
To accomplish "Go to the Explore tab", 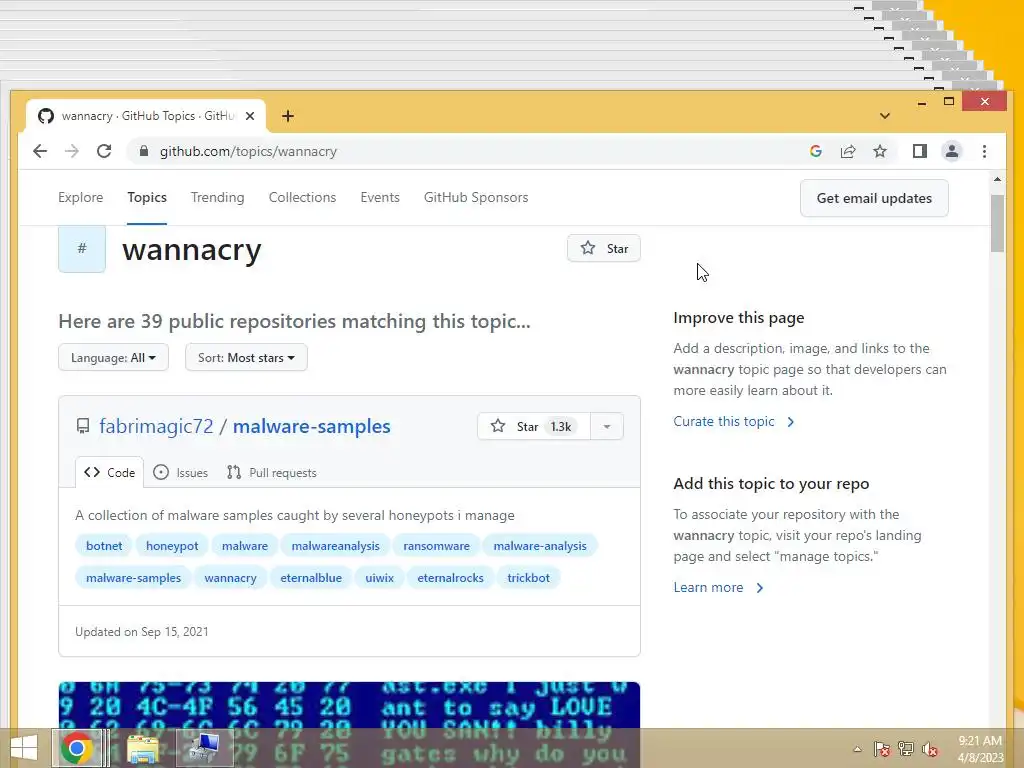I will 80,197.
